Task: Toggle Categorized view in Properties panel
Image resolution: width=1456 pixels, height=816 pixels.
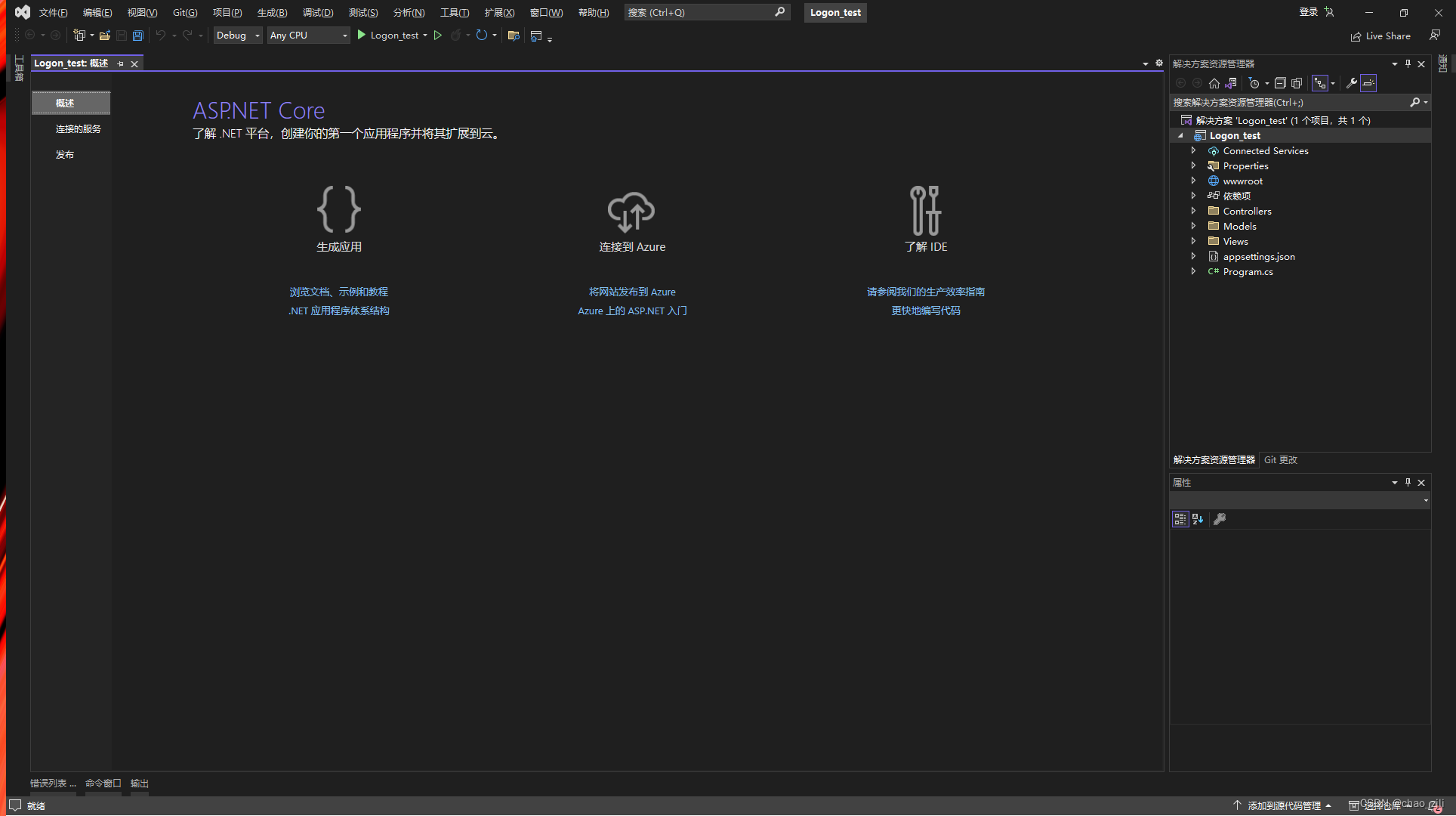Action: tap(1180, 519)
